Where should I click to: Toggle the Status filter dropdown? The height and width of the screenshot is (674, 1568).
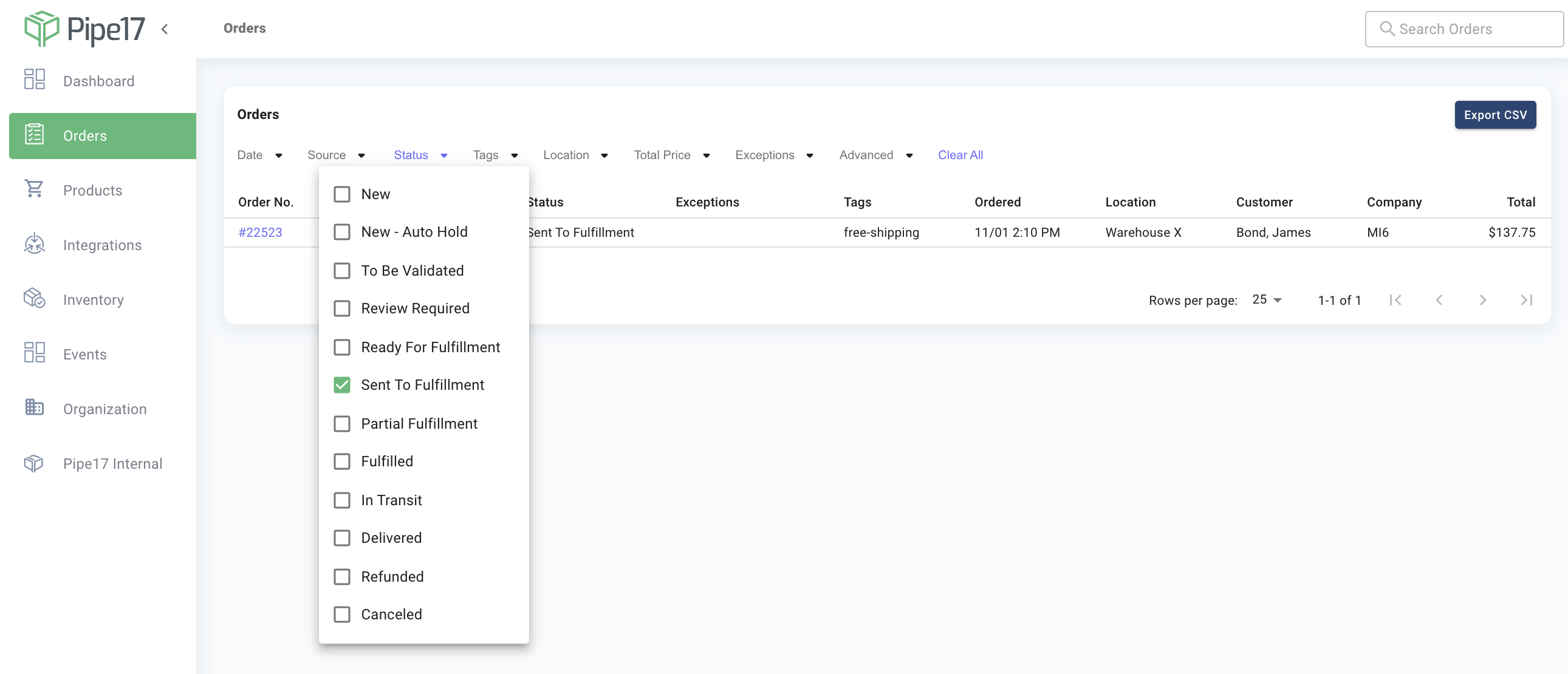point(420,155)
